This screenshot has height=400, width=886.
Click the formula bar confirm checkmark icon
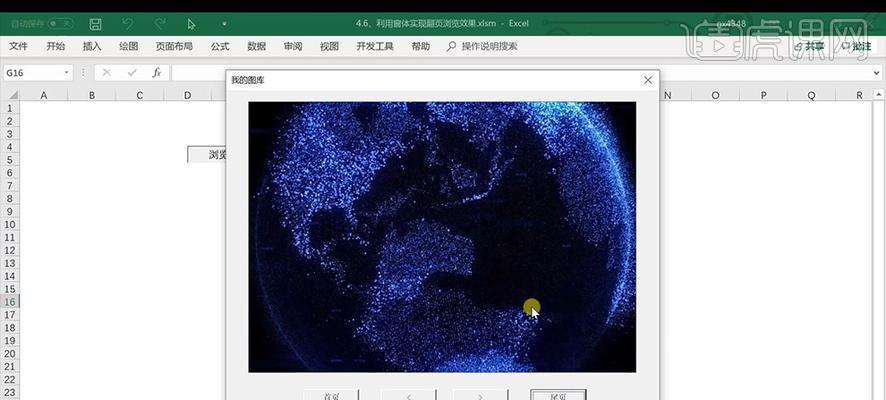(x=132, y=72)
